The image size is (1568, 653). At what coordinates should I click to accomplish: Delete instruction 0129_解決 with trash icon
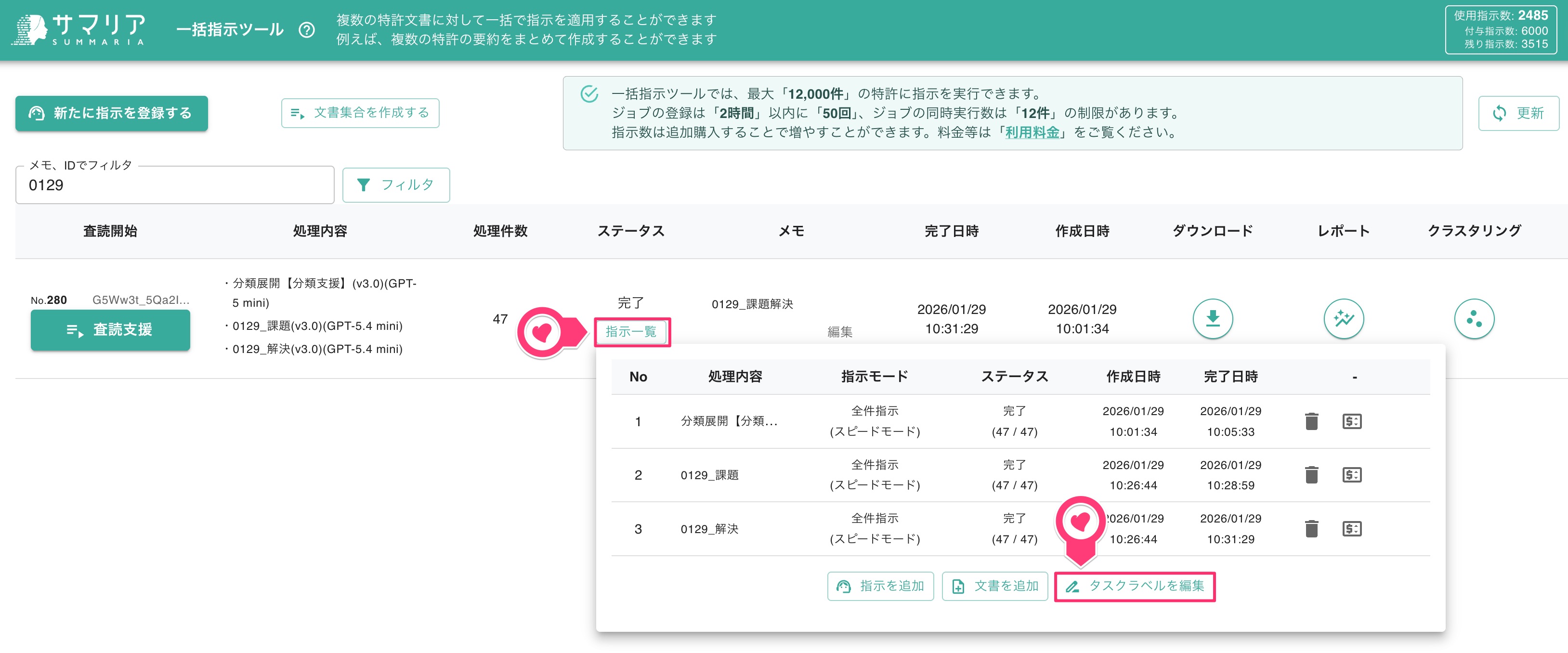point(1312,528)
